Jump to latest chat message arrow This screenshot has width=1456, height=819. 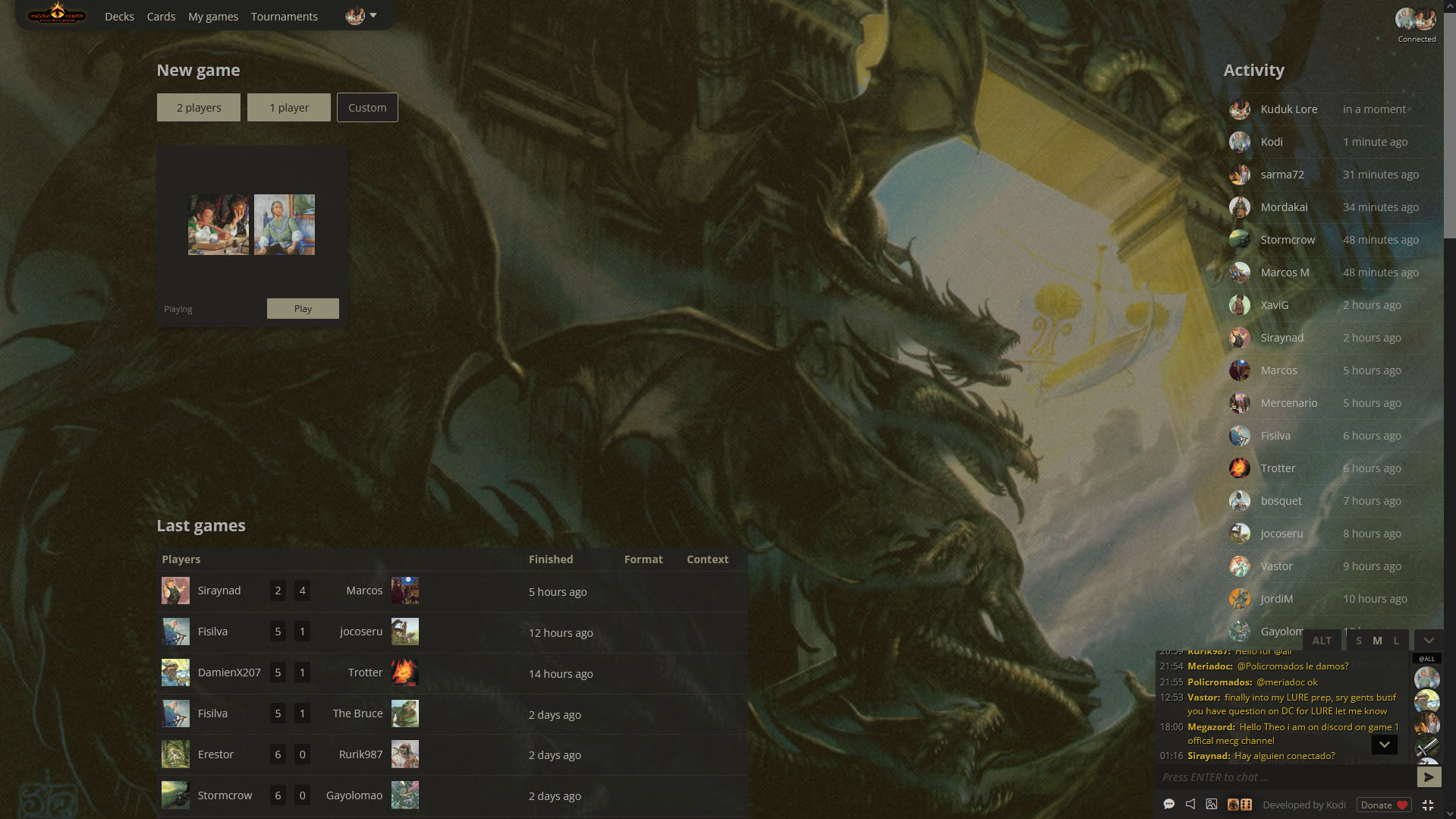tap(1384, 745)
